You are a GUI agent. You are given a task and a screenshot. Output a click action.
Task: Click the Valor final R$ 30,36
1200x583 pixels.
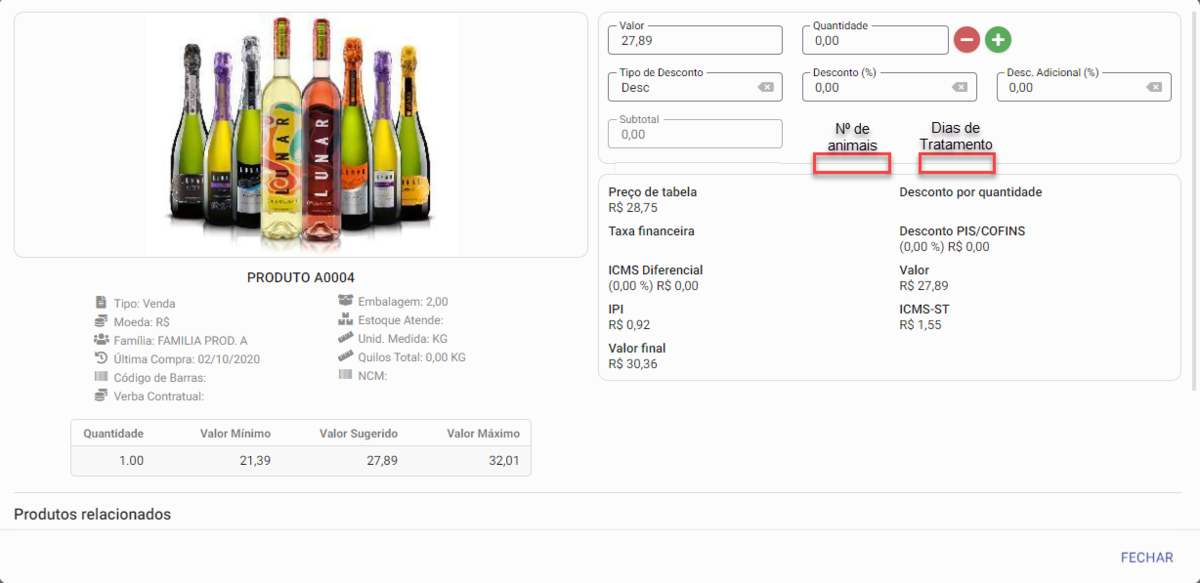(x=633, y=364)
